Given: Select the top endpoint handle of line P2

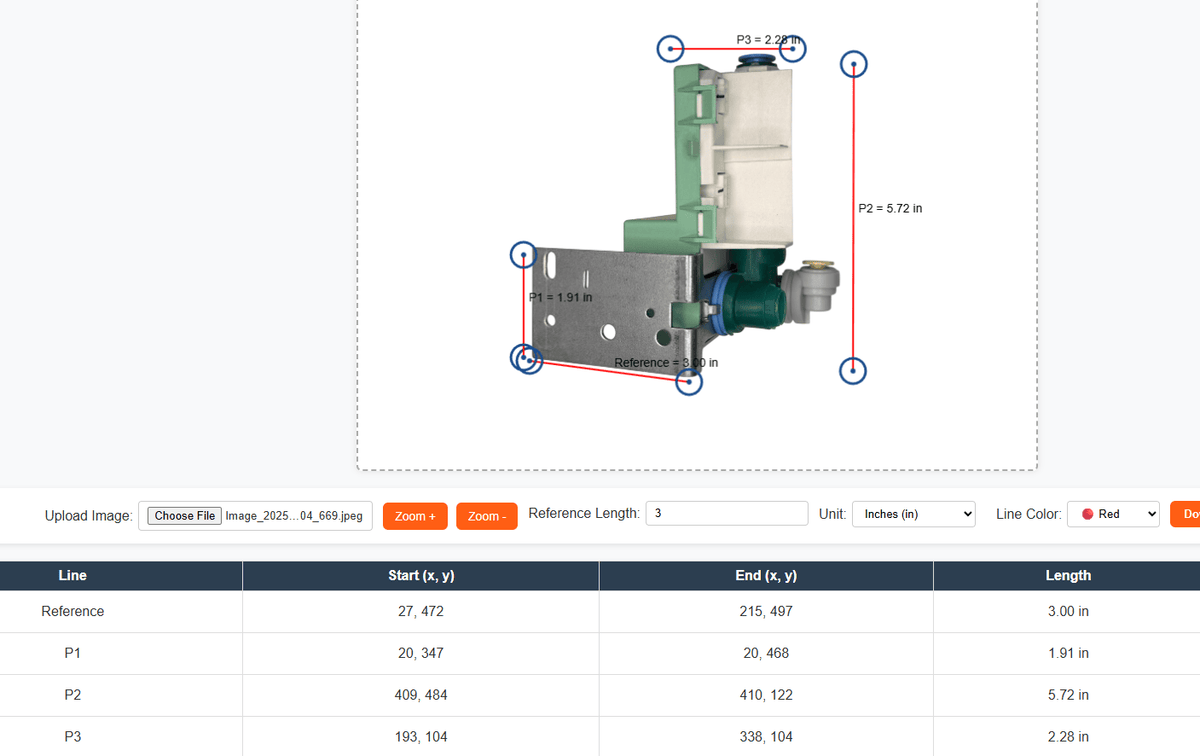Looking at the screenshot, I should tap(853, 65).
